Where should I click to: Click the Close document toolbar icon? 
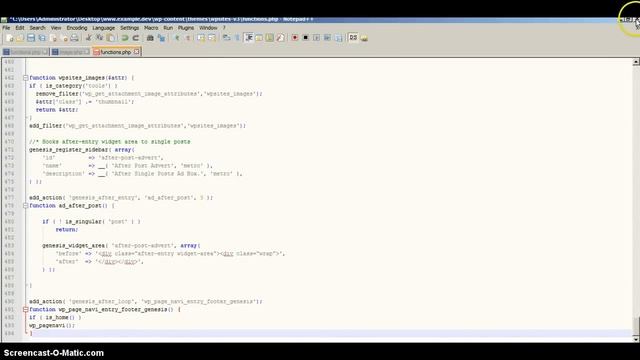tap(53, 38)
